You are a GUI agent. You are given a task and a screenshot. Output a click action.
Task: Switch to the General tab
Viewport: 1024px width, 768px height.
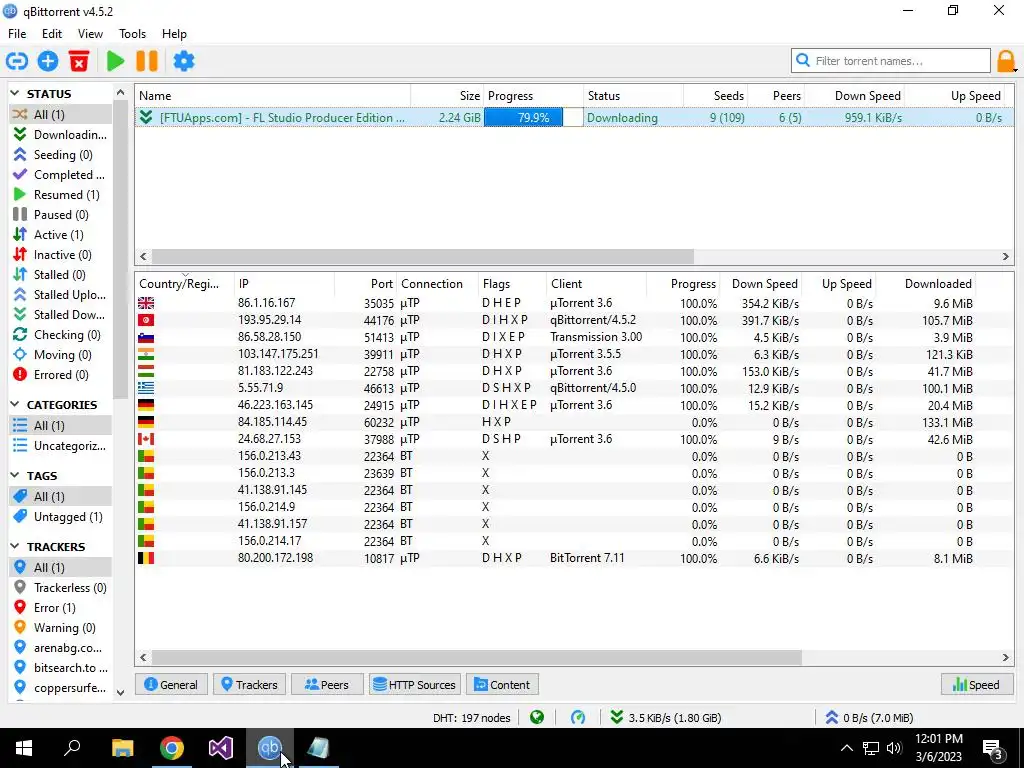[x=171, y=684]
